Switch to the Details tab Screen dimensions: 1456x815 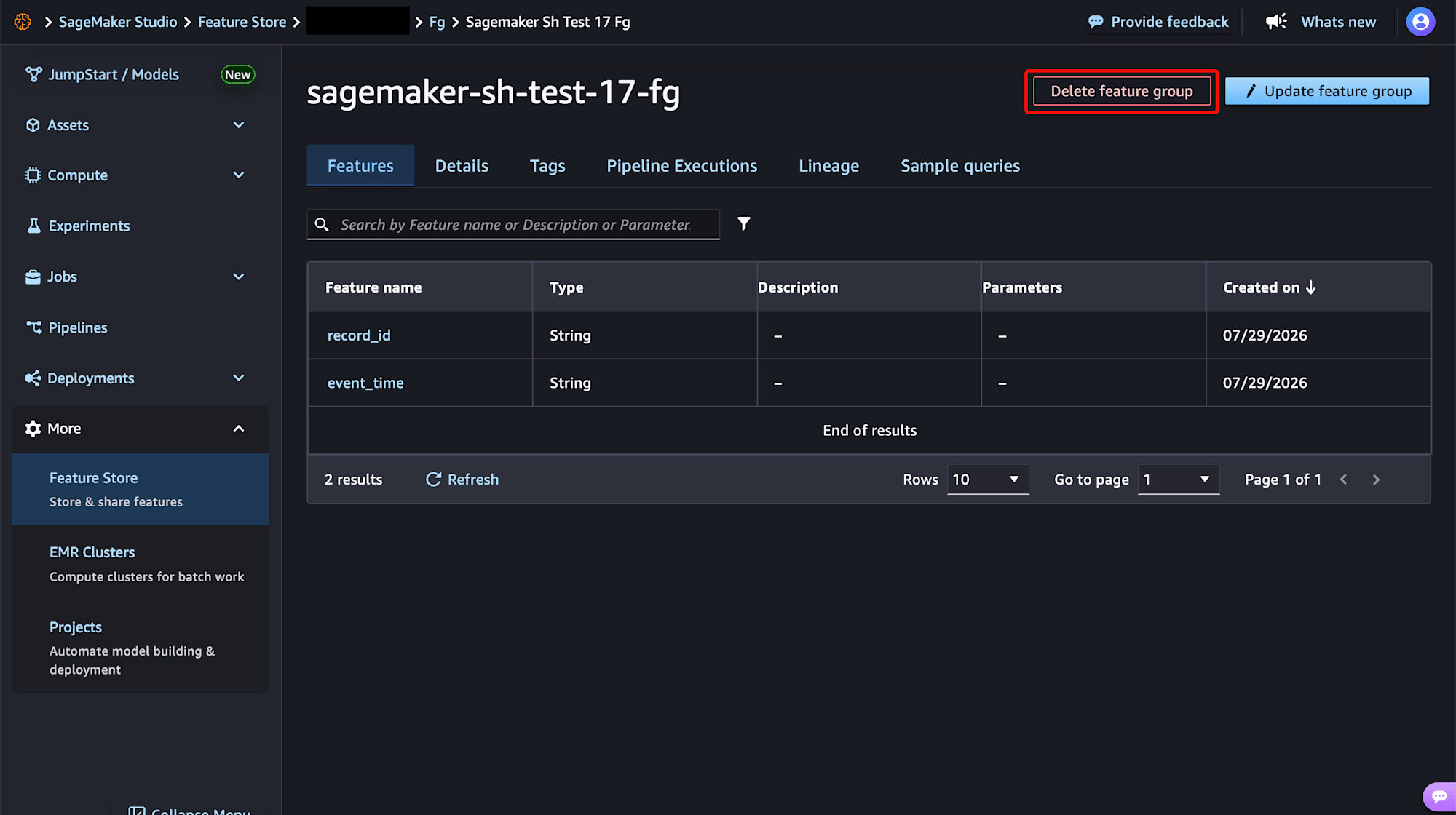click(x=462, y=166)
